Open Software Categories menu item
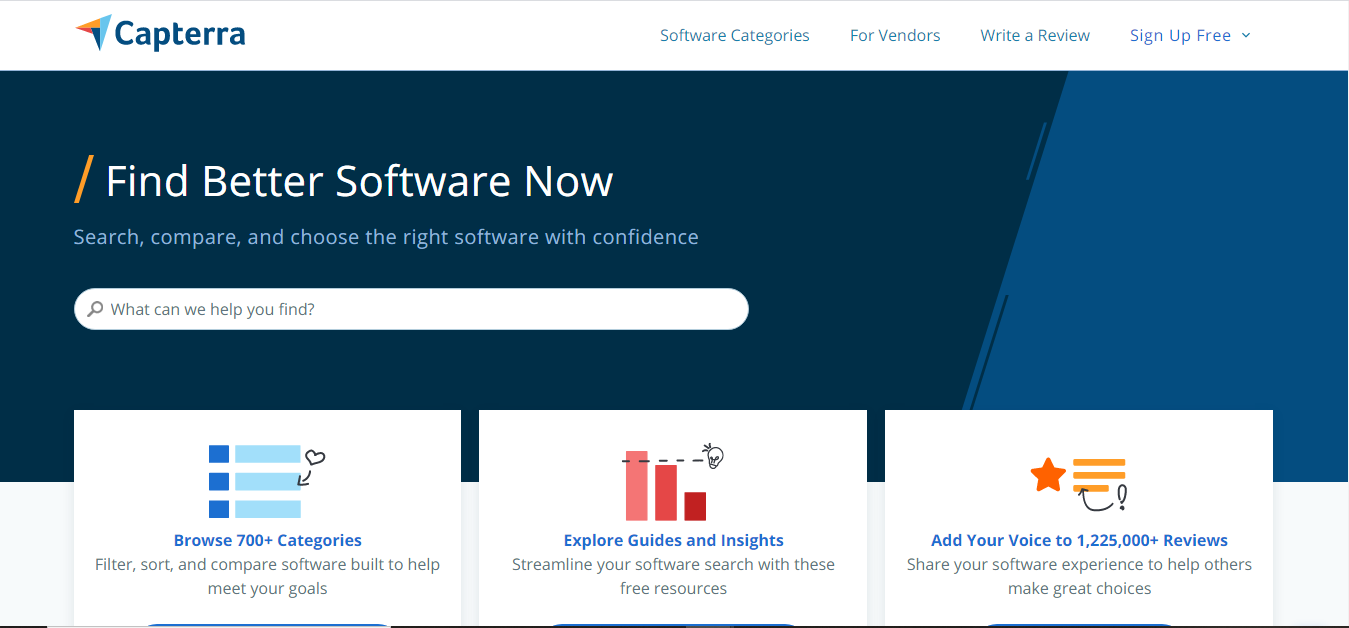The image size is (1349, 628). [x=735, y=35]
